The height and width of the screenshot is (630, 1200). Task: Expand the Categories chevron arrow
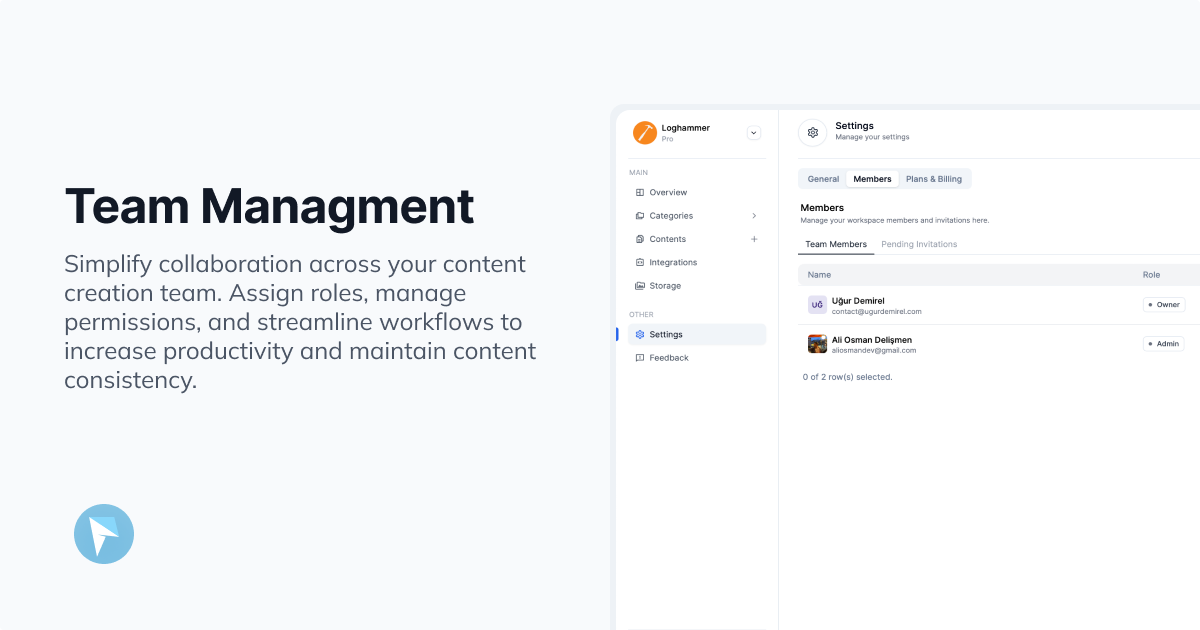tap(754, 216)
